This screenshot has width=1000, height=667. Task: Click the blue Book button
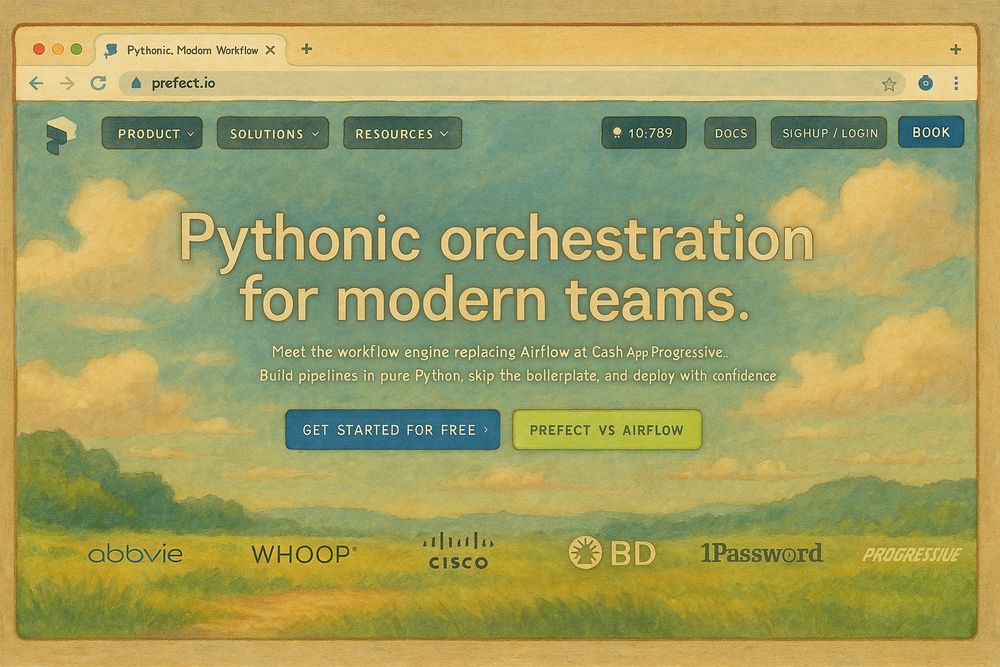931,132
